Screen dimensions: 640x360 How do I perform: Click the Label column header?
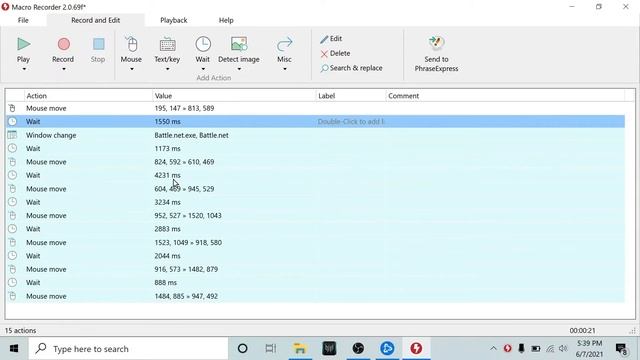point(351,96)
